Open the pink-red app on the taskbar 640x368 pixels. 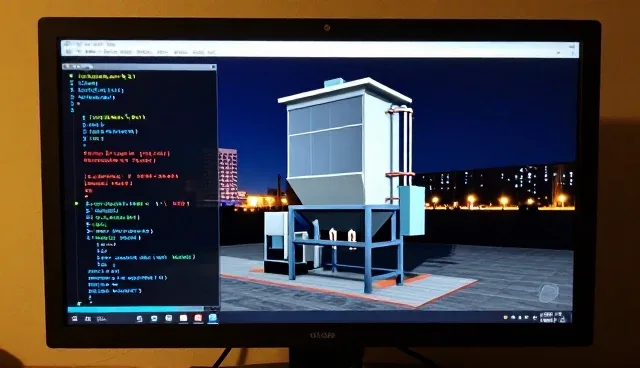click(198, 318)
